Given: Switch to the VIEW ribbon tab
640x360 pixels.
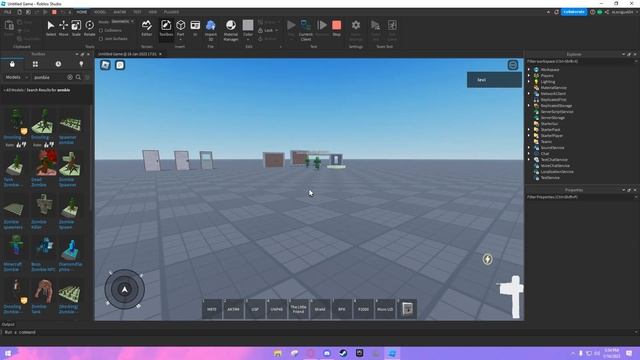Looking at the screenshot, I should coord(153,12).
